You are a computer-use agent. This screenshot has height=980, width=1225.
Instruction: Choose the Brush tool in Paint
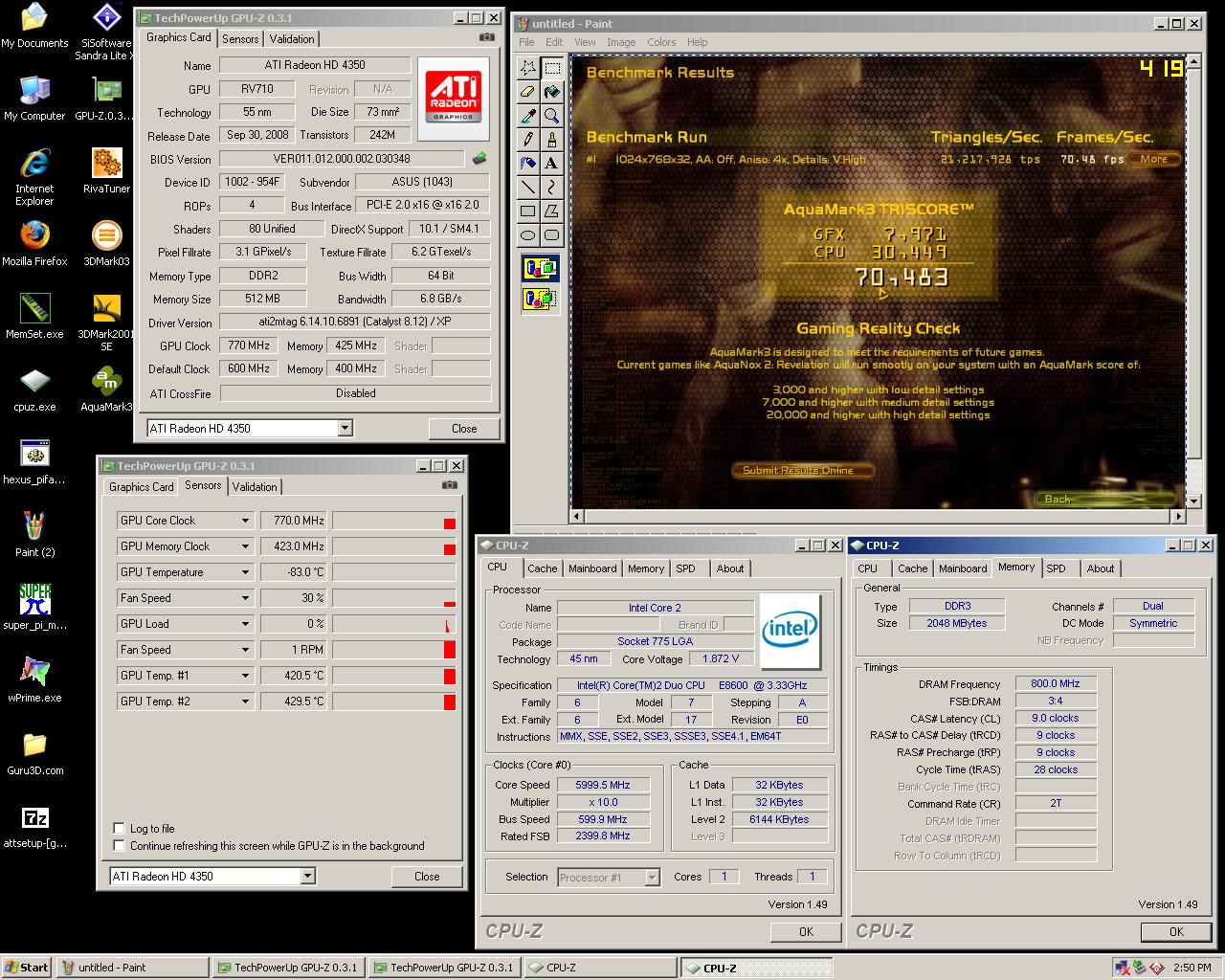click(551, 140)
